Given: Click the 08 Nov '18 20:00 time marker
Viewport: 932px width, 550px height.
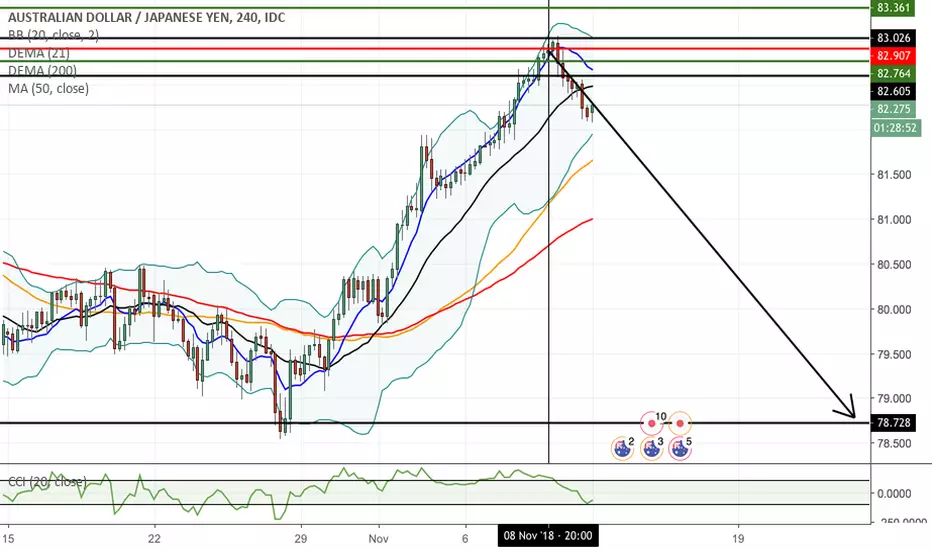Looking at the screenshot, I should coord(548,536).
